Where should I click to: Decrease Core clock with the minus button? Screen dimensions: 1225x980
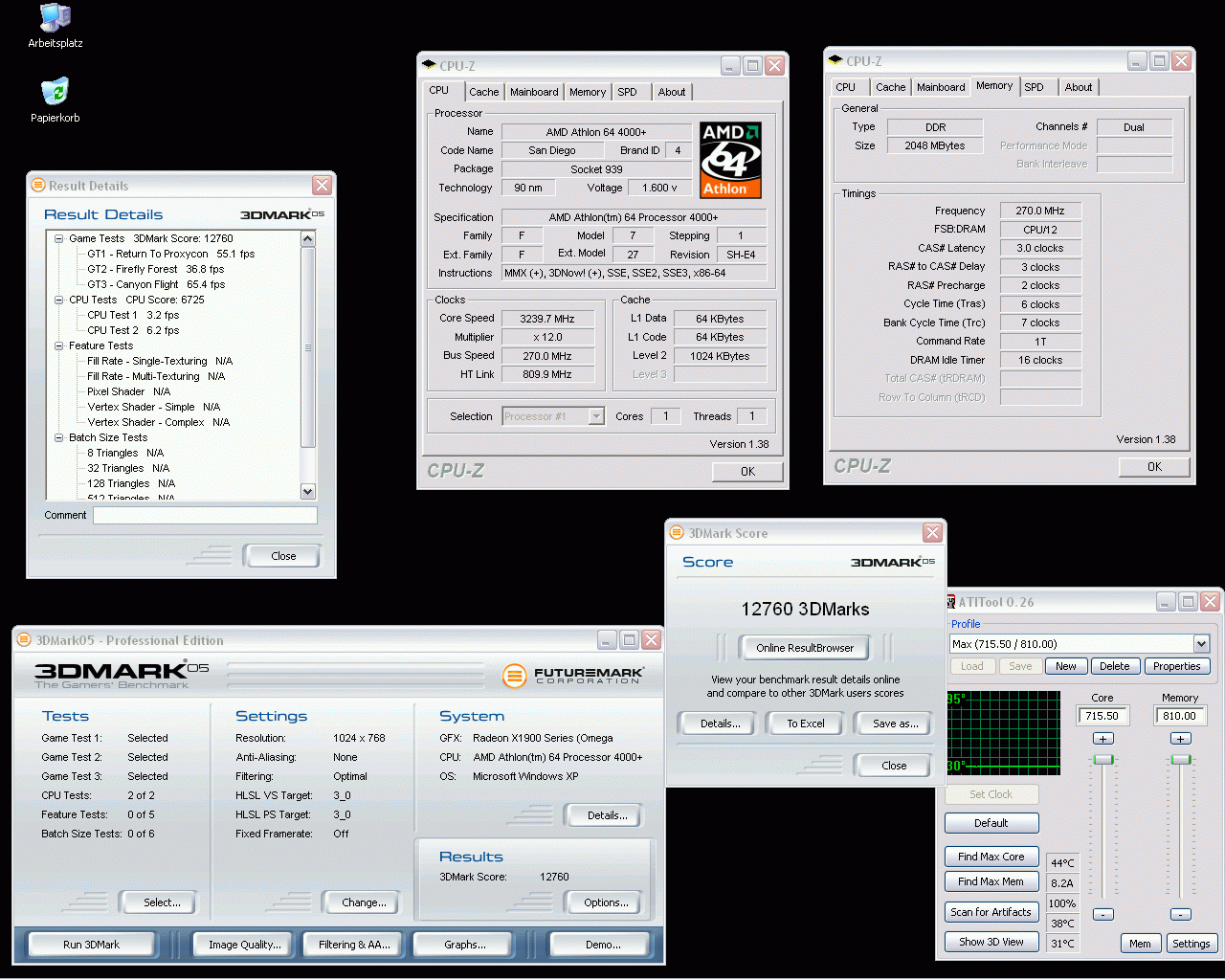tap(1103, 914)
